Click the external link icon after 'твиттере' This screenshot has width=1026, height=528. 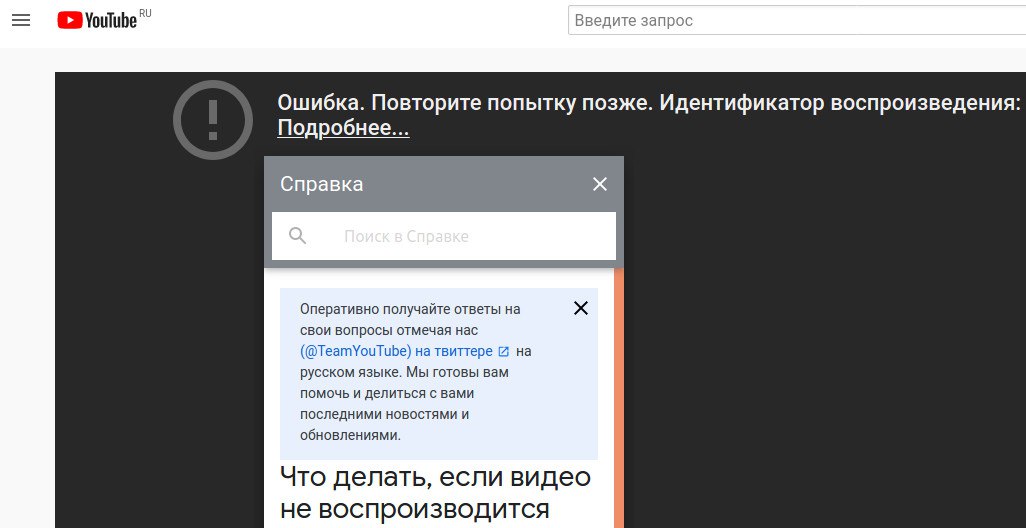pos(503,352)
